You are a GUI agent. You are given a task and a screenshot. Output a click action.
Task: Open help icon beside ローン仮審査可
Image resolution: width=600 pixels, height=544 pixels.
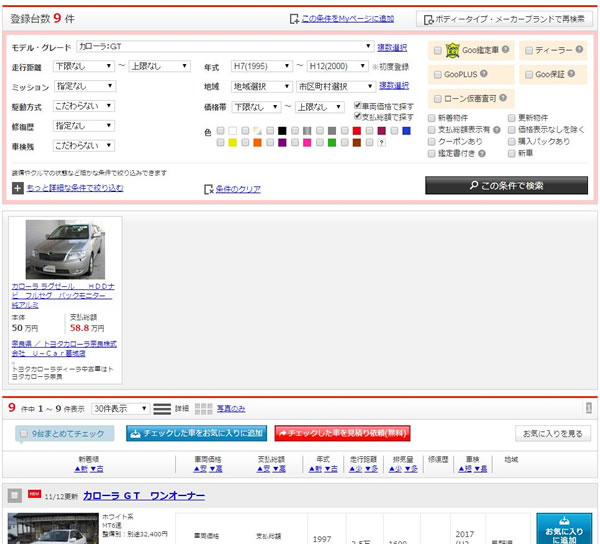click(x=503, y=98)
